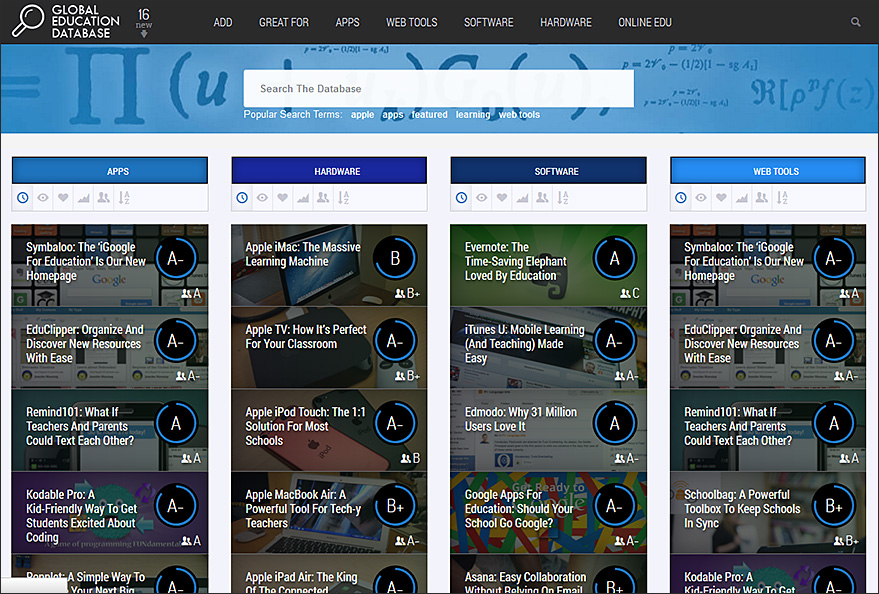Screen dimensions: 879x594
Task: Open the search icon in top bar
Action: pyautogui.click(x=855, y=22)
